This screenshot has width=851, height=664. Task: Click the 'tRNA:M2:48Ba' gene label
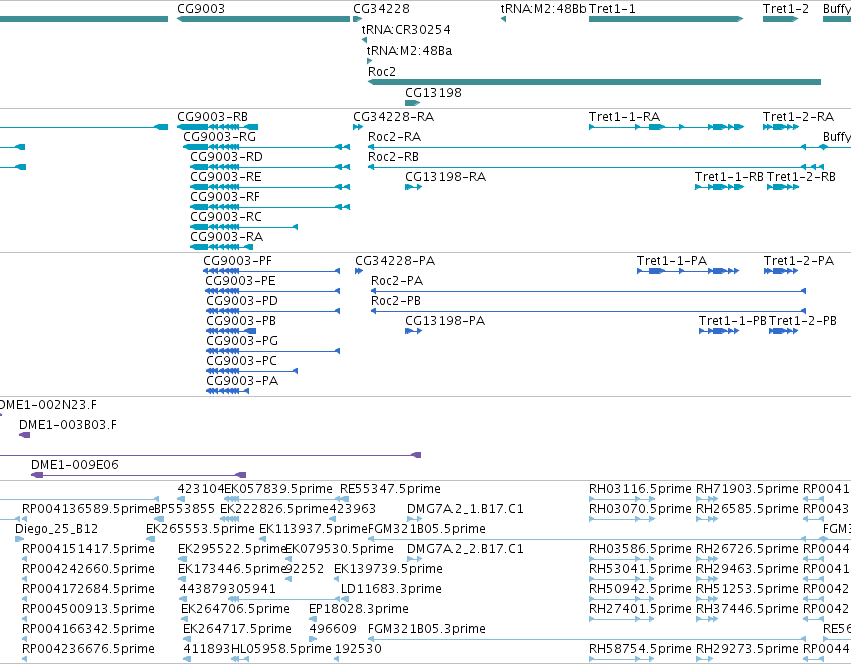point(409,50)
